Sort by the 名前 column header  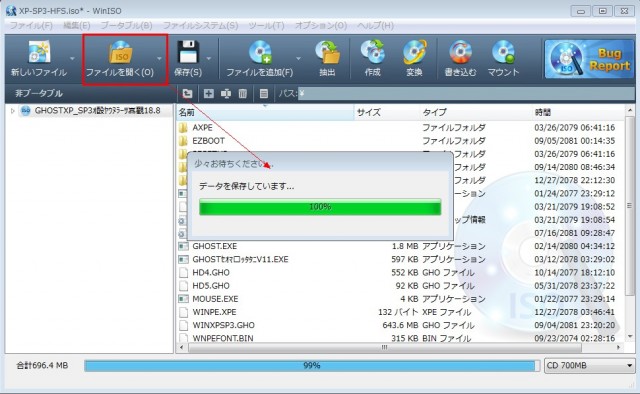pos(265,112)
